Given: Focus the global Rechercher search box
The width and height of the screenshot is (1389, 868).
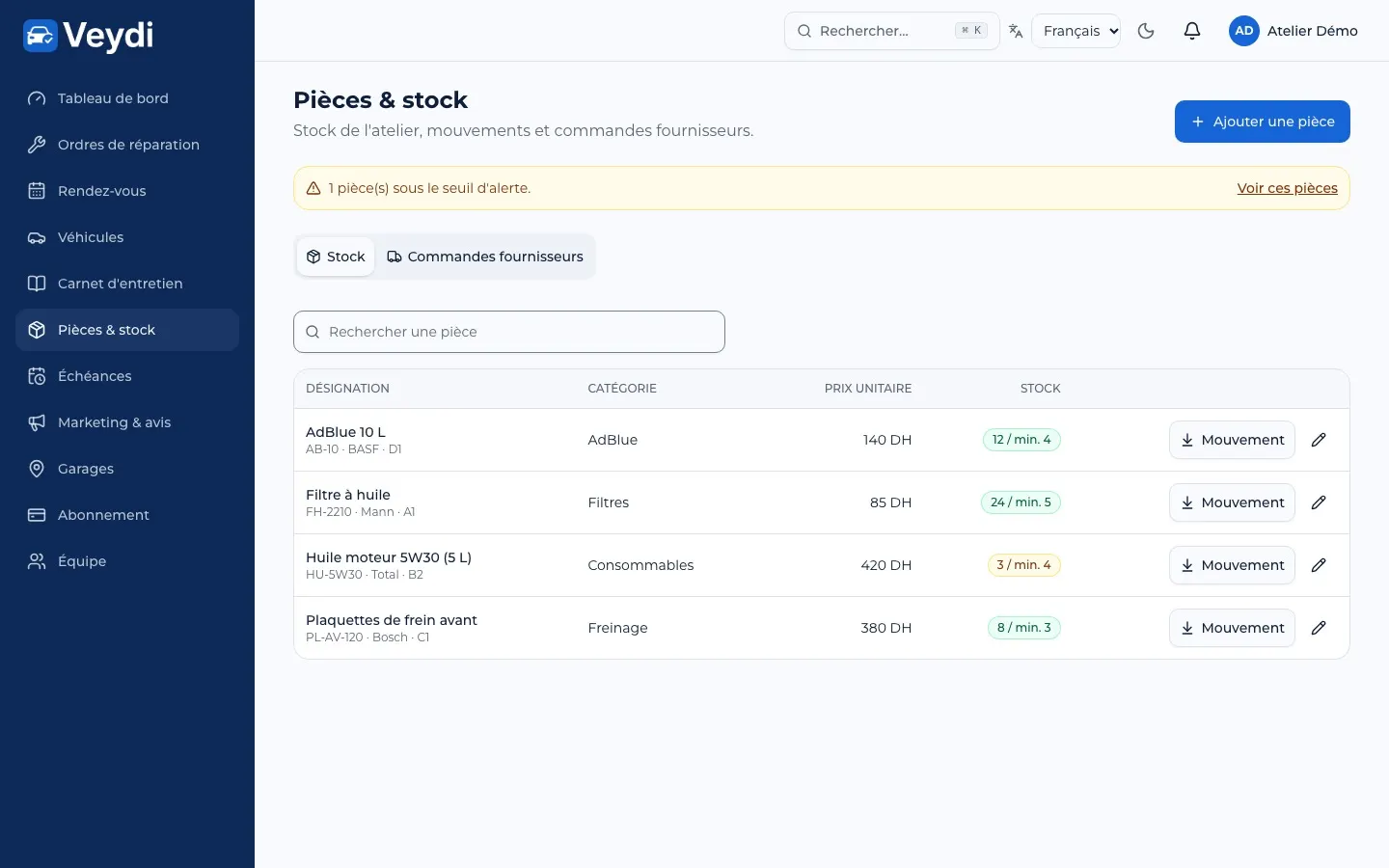Looking at the screenshot, I should 892,31.
